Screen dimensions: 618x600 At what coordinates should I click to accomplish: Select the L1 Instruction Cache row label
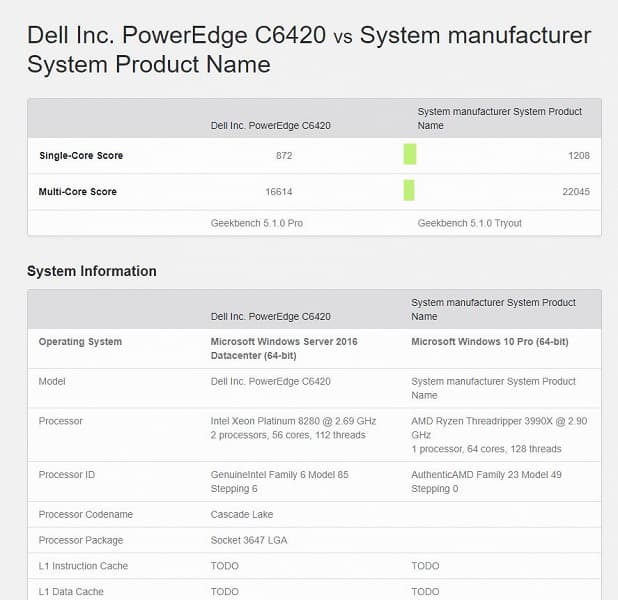coord(83,567)
